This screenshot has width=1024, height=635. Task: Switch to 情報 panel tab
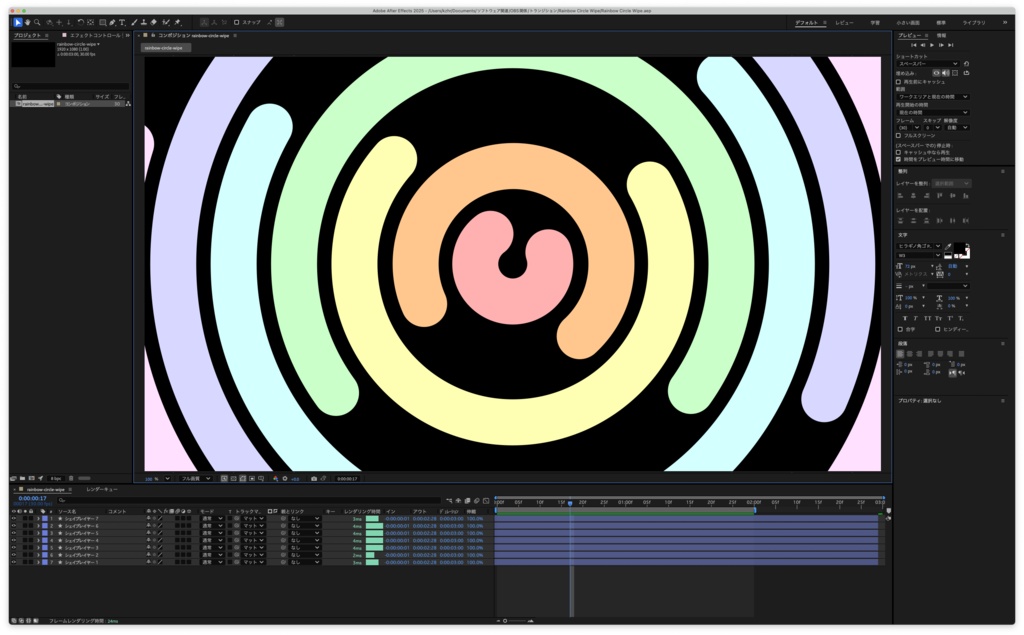pos(941,35)
